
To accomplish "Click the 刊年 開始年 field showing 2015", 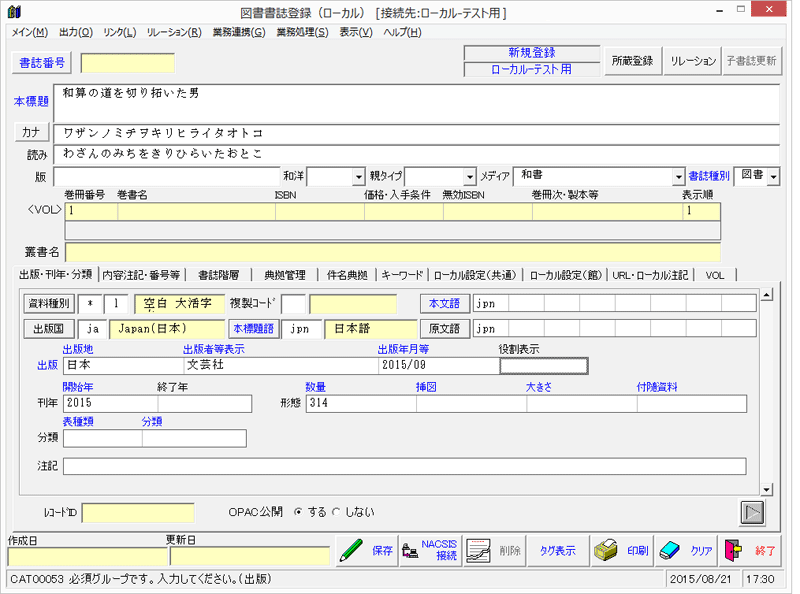I will (111, 404).
